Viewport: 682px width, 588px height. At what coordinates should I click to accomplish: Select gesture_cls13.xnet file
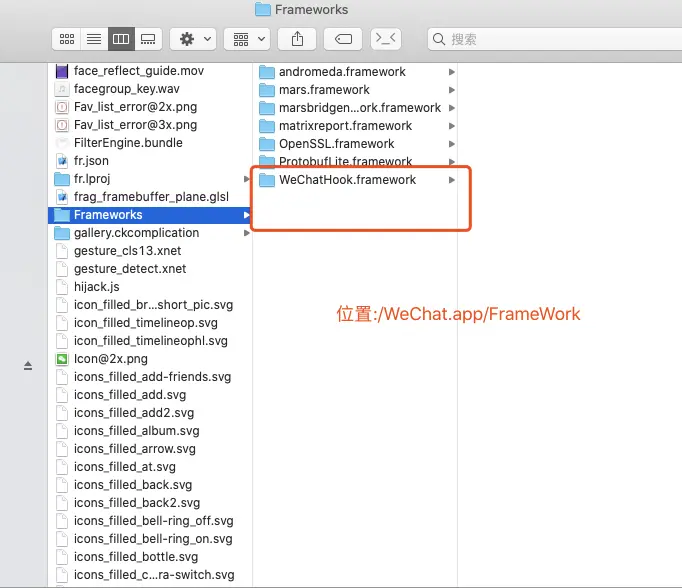(x=127, y=251)
